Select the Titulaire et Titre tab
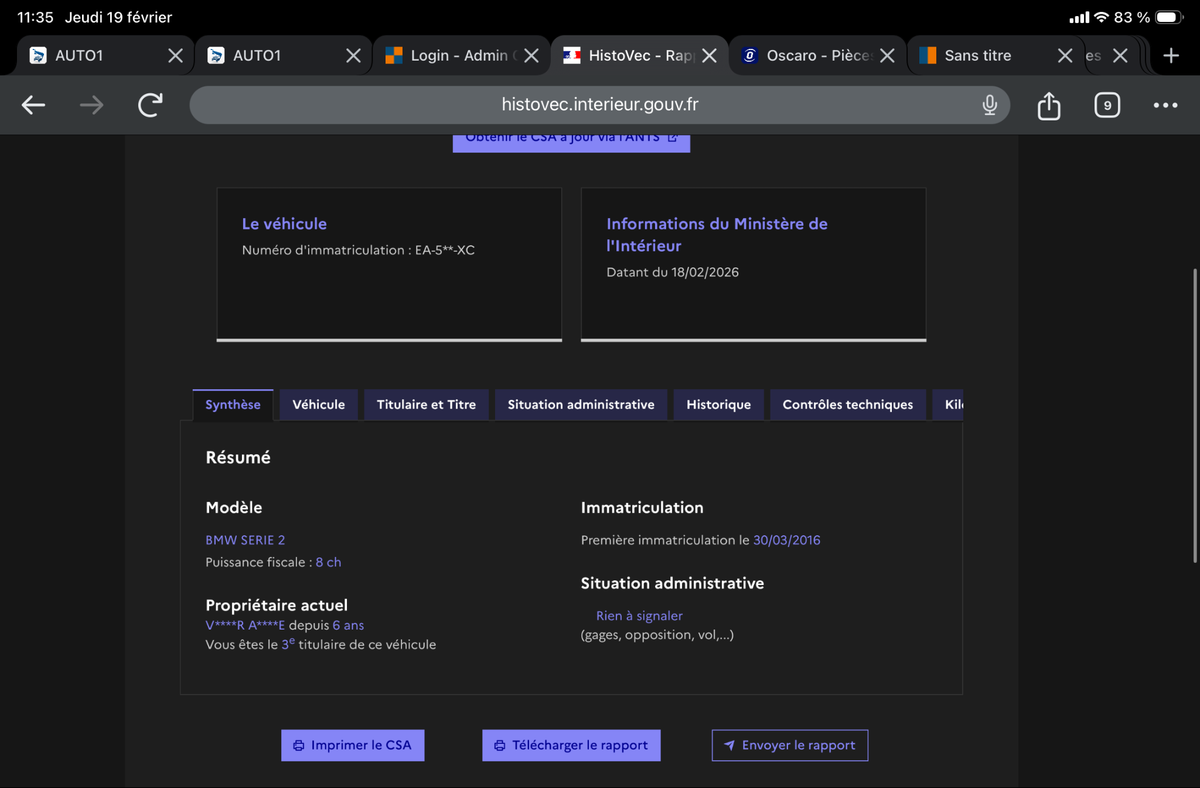 tap(426, 405)
